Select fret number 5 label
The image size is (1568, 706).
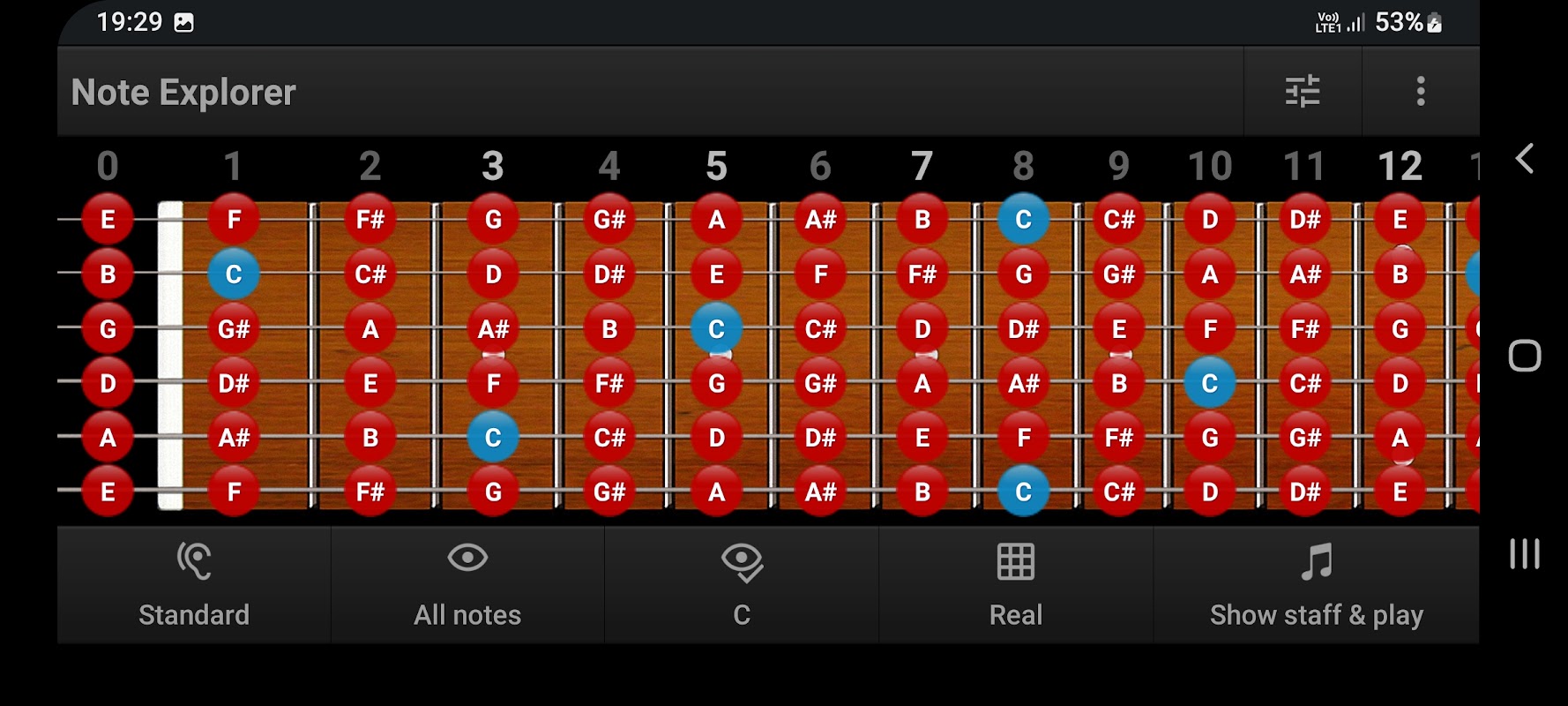tap(716, 166)
